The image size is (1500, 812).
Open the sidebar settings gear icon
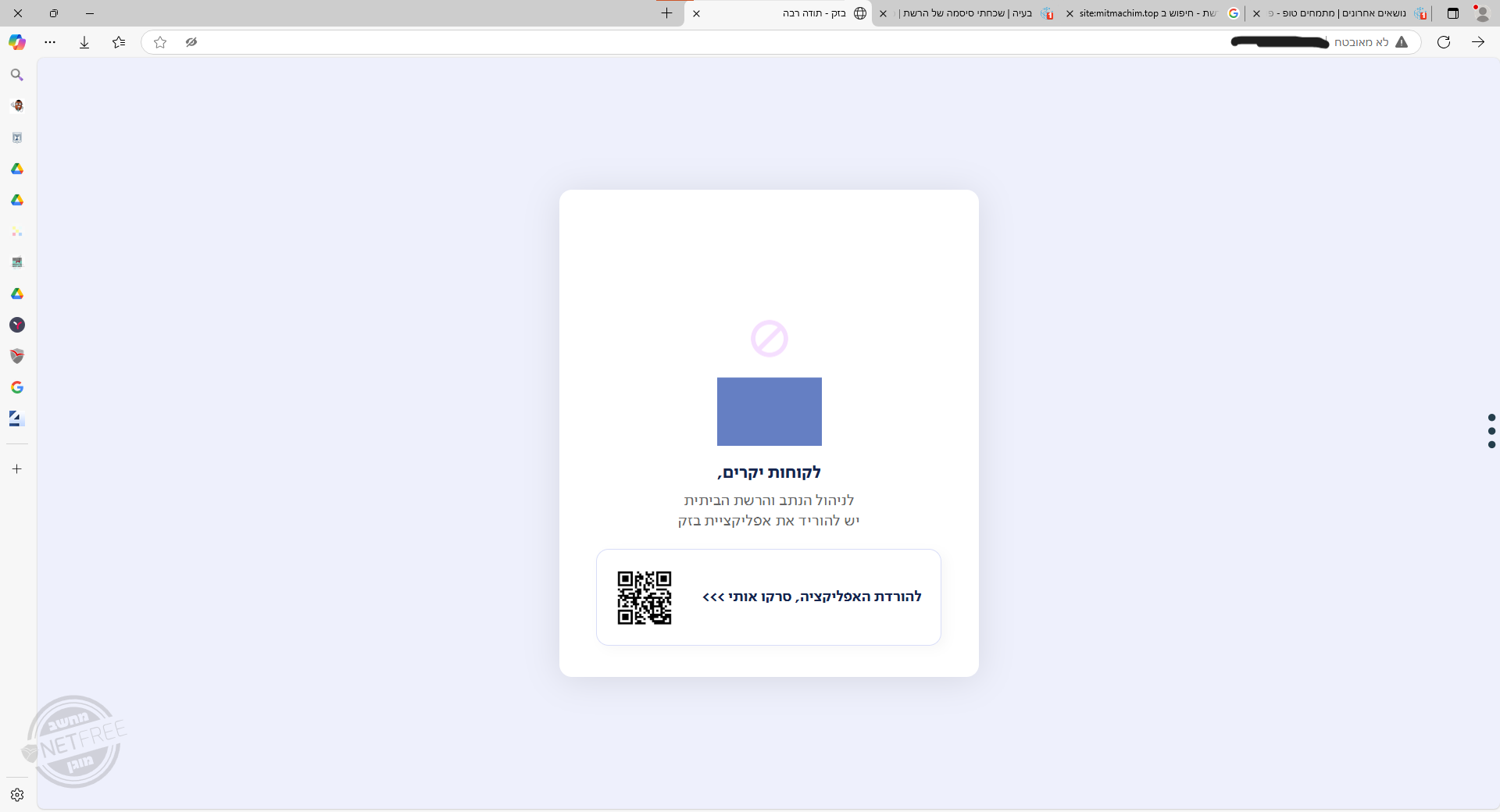[17, 795]
